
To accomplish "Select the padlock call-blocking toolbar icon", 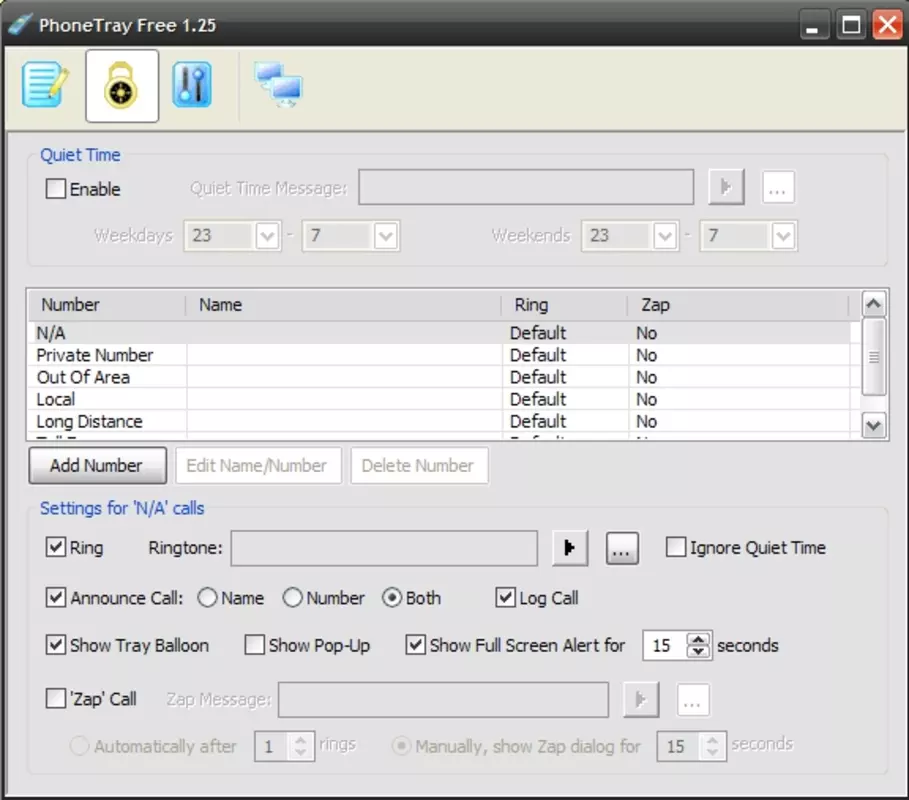I will point(122,86).
